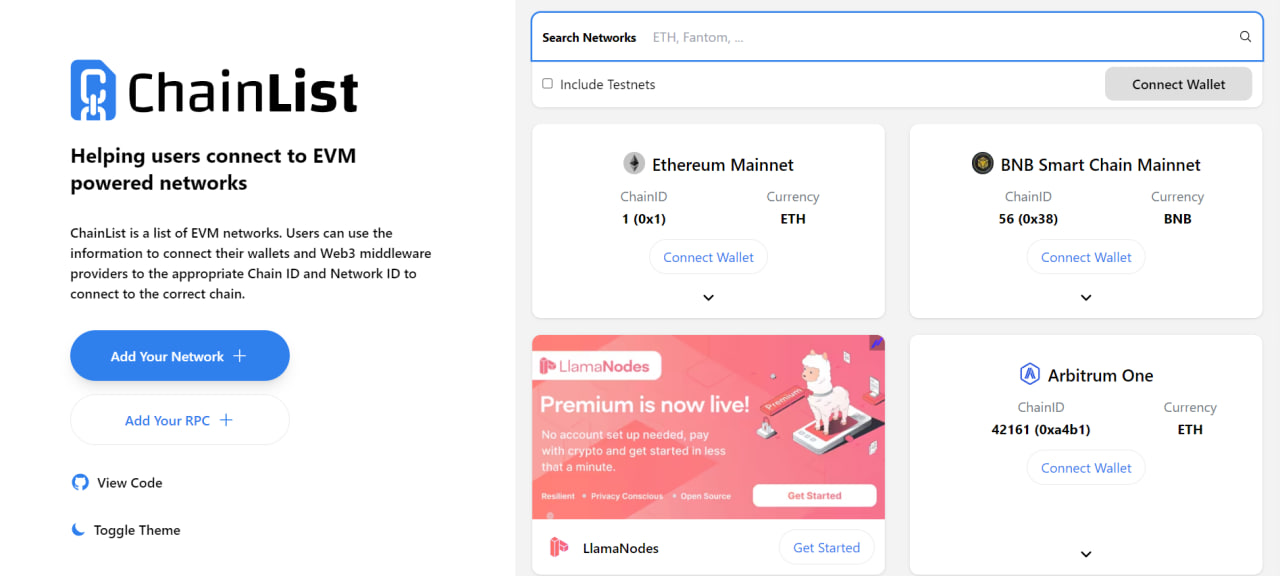The image size is (1280, 576).
Task: Click the BNB Smart Chain logo icon
Action: tap(983, 164)
